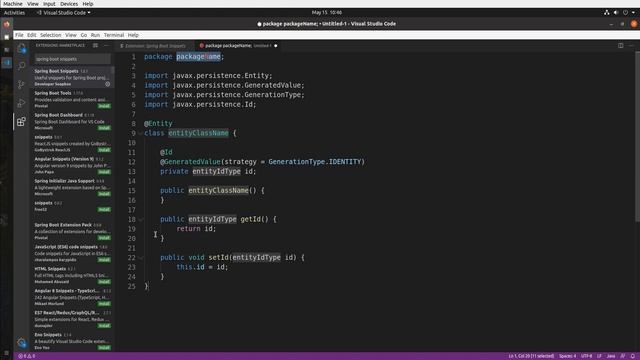Open the network indicator in the Ubuntu top bar
Screen dimensions: 640x360
tap(607, 13)
